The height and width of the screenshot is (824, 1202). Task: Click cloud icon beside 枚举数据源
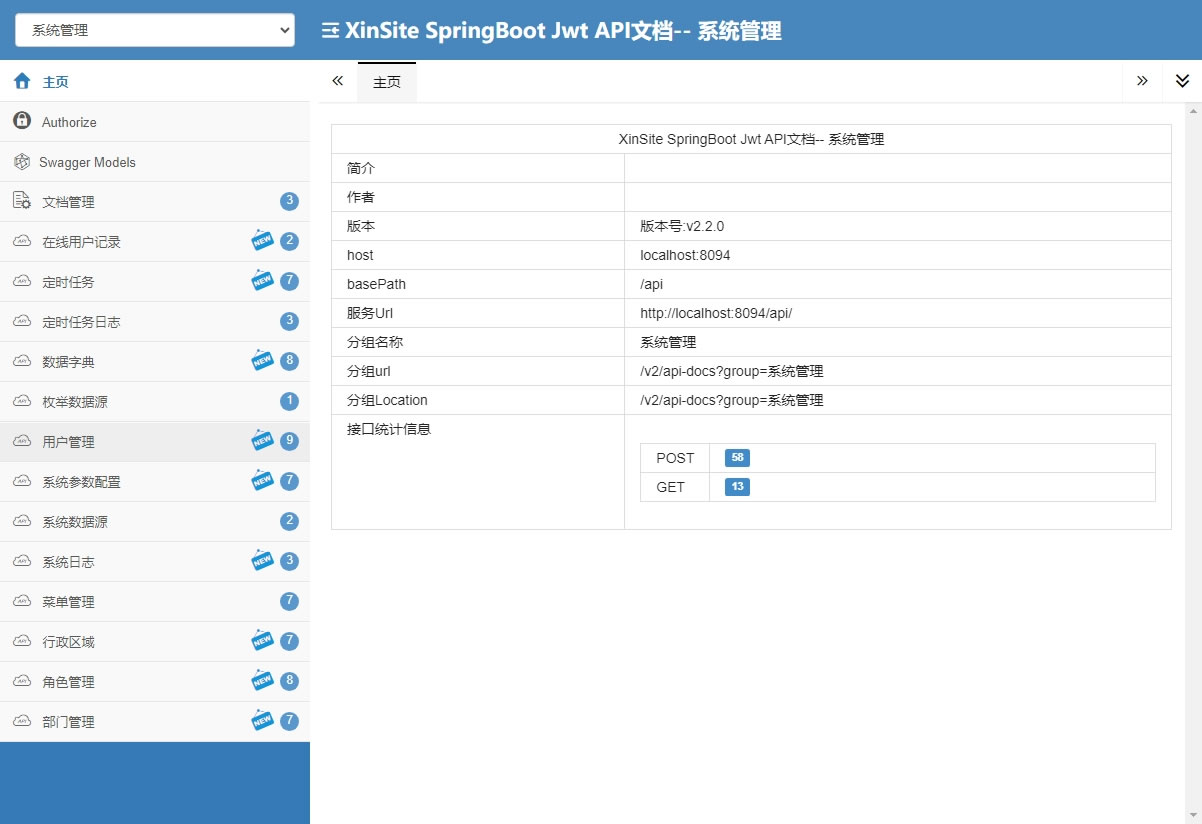pyautogui.click(x=22, y=401)
